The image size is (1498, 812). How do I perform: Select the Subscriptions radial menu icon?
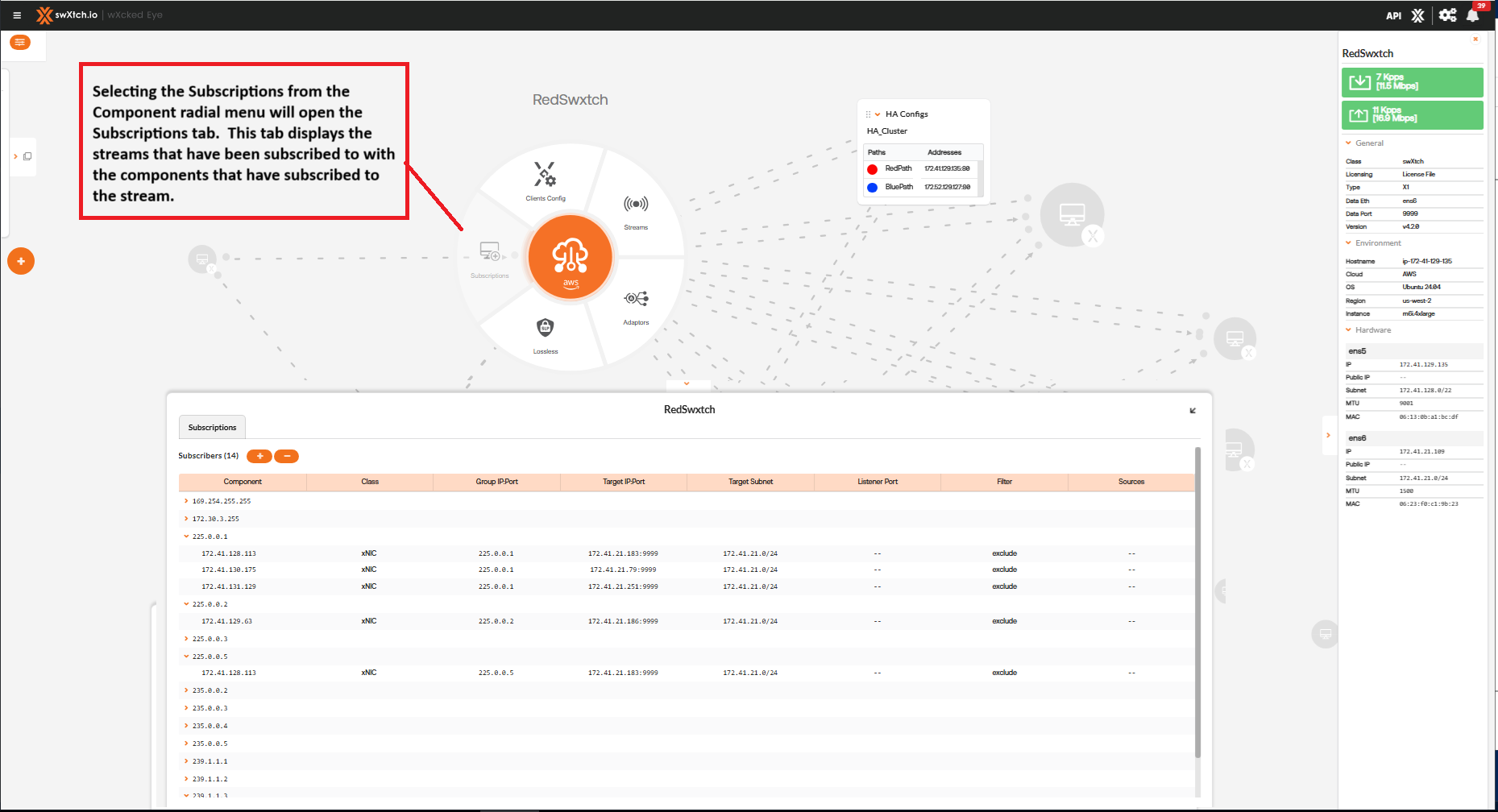490,252
